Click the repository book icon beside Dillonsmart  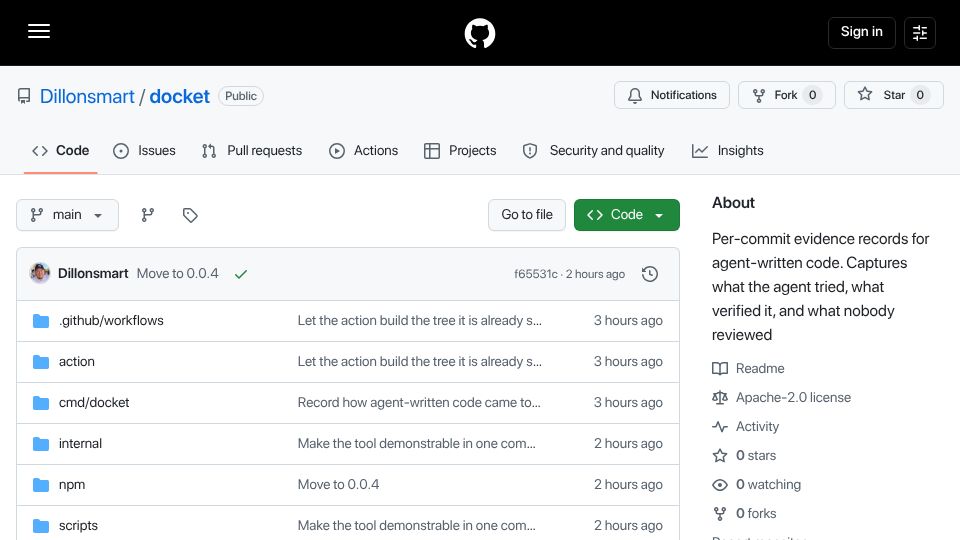pyautogui.click(x=24, y=96)
